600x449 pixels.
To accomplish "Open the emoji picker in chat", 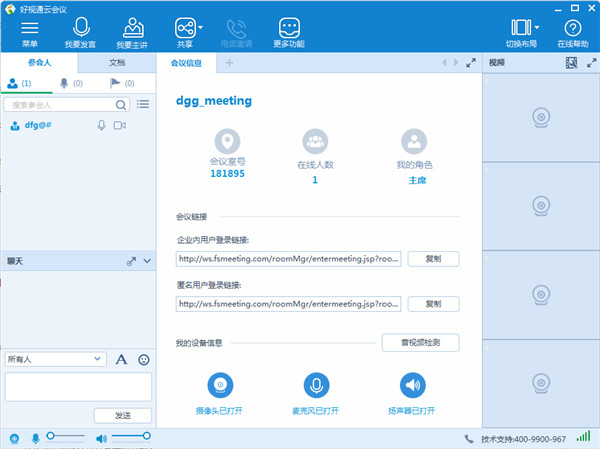I will pos(144,359).
